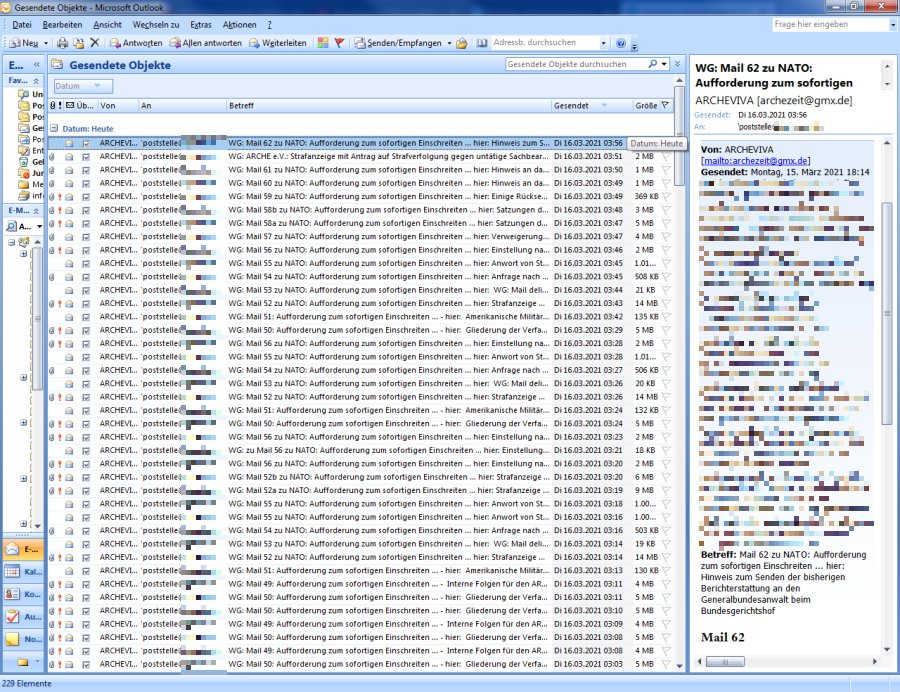Open Kontakte navigation button
900x692 pixels.
click(x=22, y=594)
